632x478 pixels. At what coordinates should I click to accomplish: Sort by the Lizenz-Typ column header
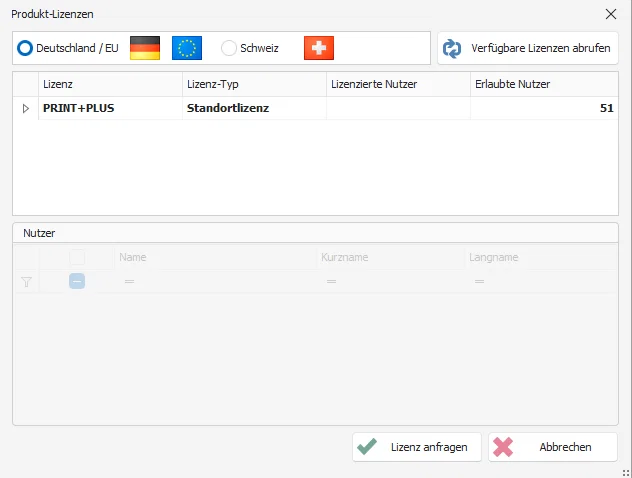pyautogui.click(x=254, y=84)
